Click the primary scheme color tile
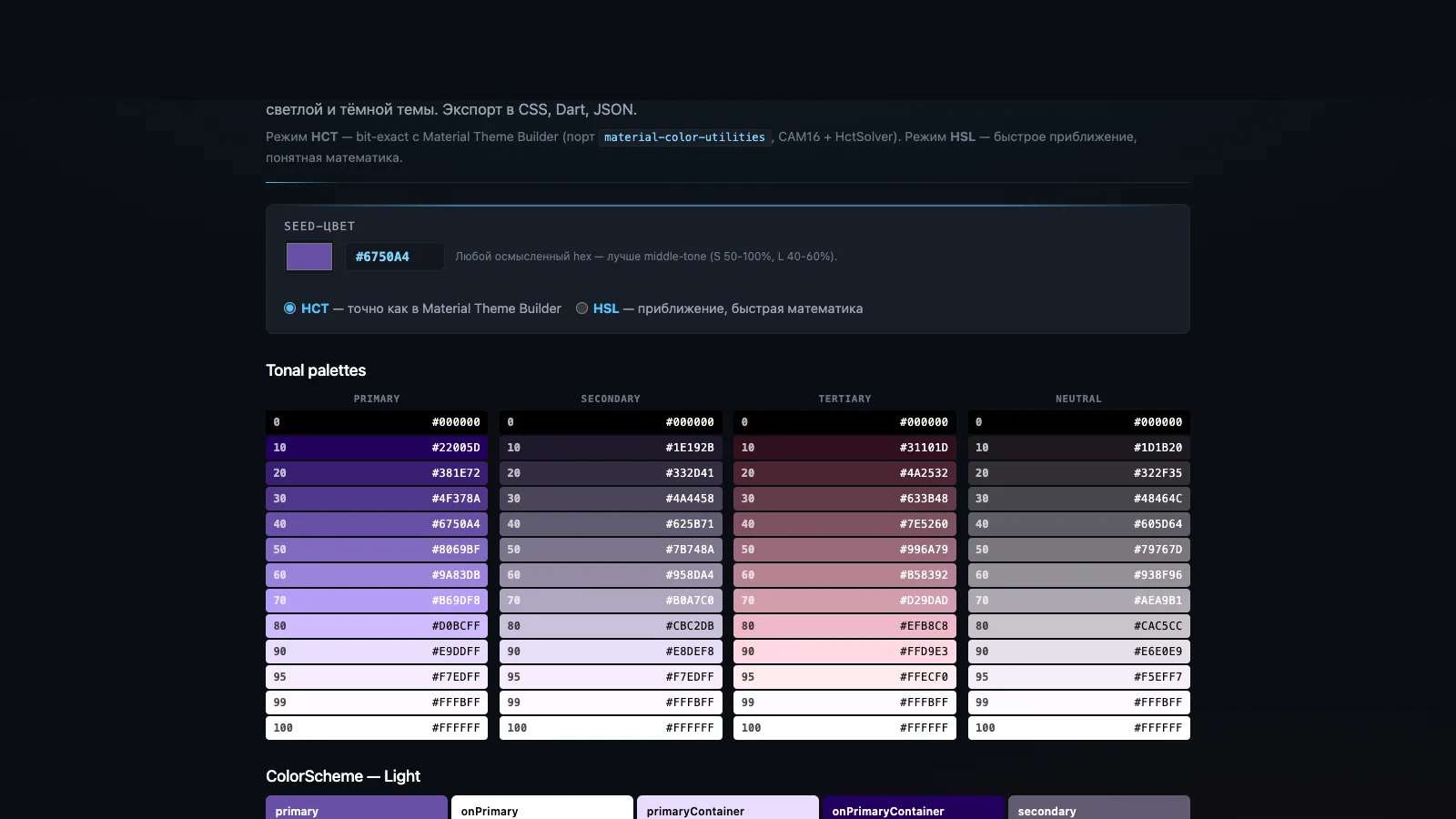 coord(357,808)
